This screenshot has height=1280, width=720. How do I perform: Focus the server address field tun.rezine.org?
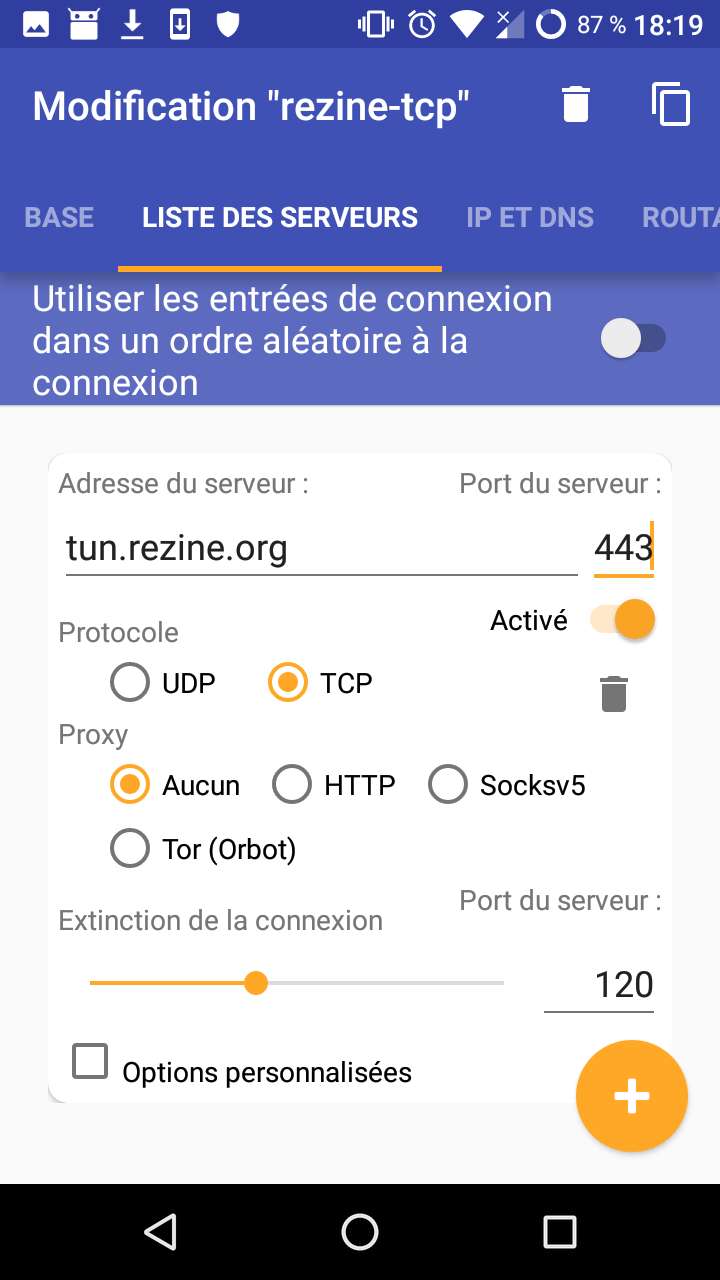(x=322, y=548)
